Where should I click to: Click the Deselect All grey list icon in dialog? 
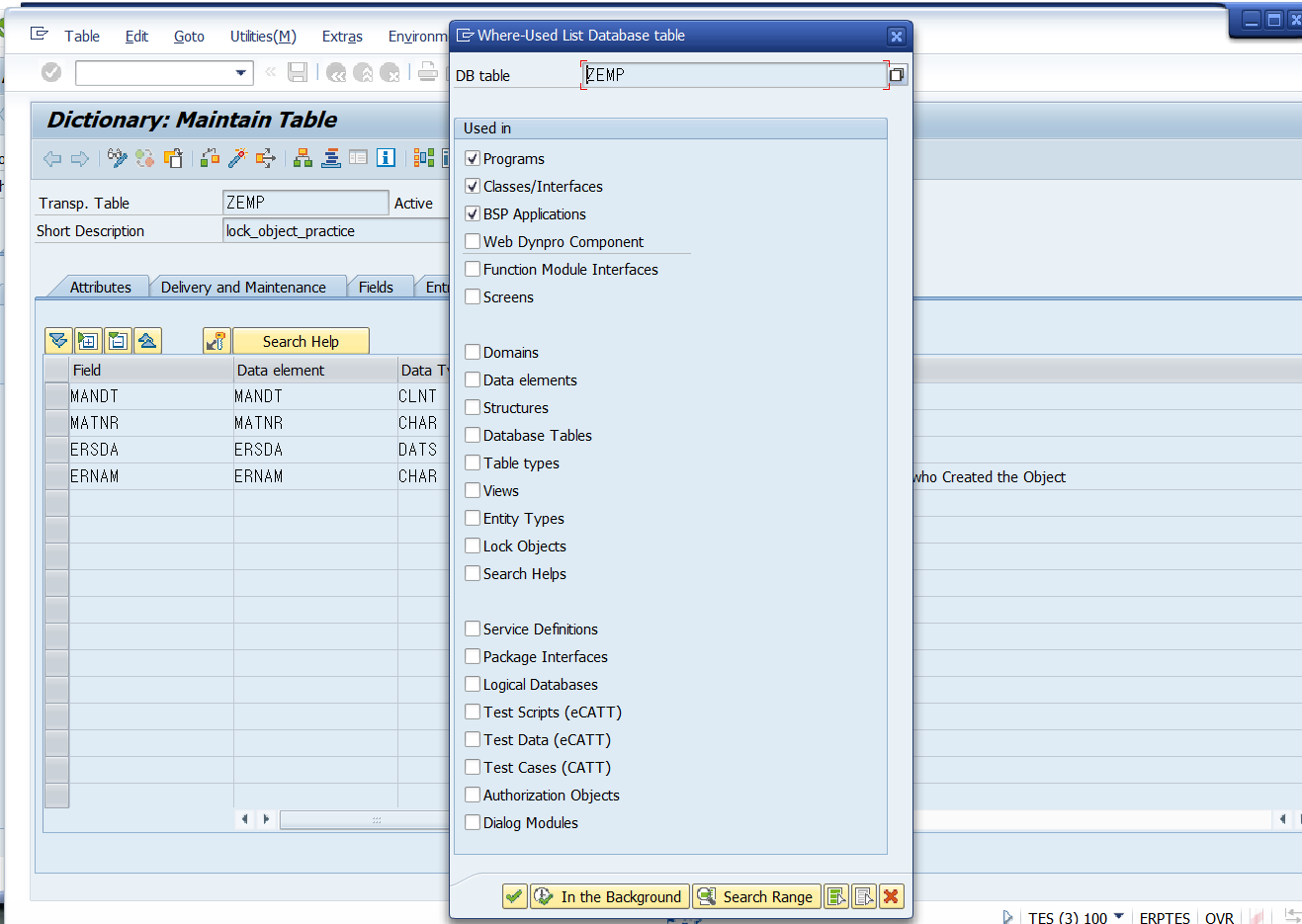[x=864, y=896]
